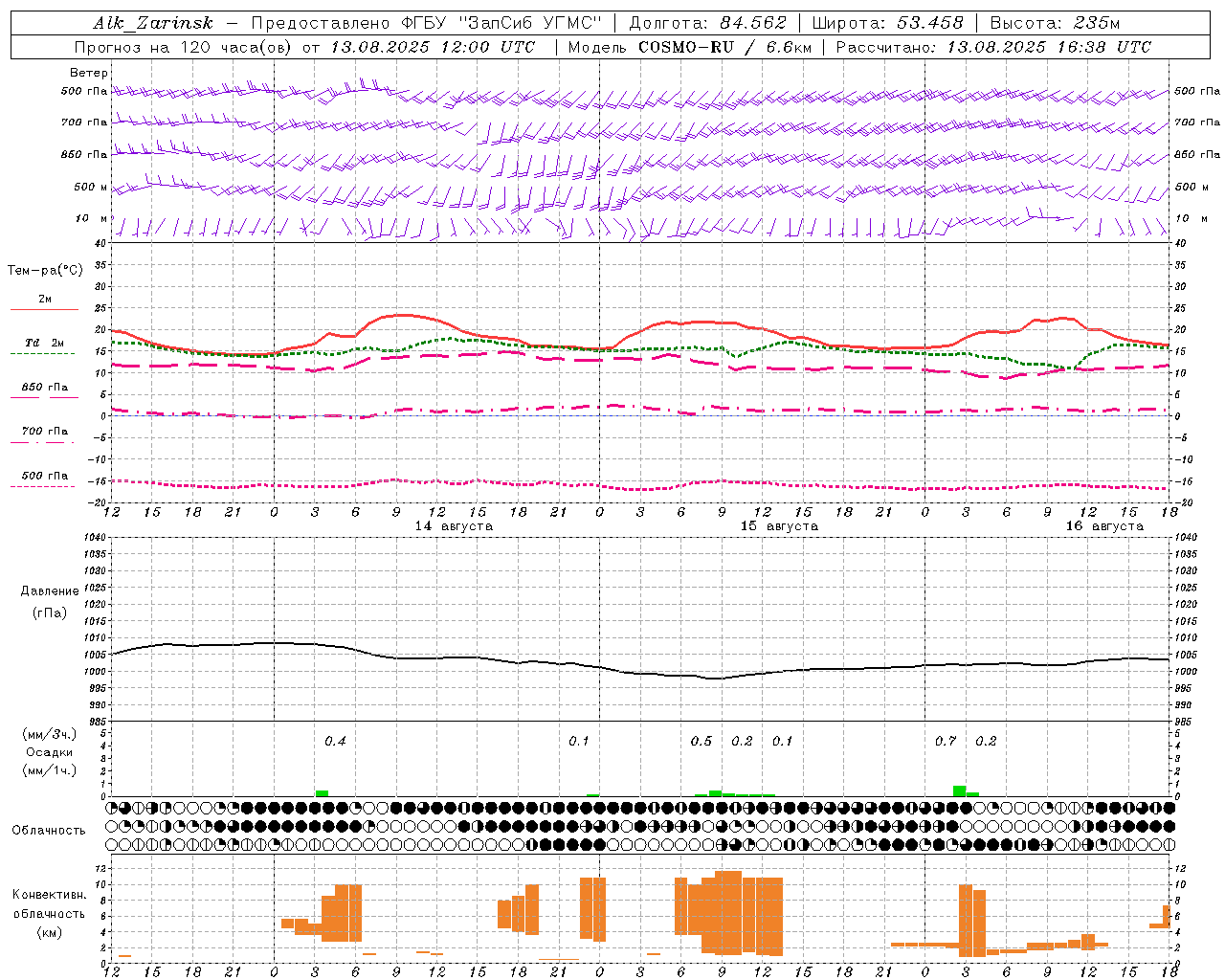1225x980 pixels.
Task: Select the red 2м temperature legend line
Action: click(x=44, y=309)
